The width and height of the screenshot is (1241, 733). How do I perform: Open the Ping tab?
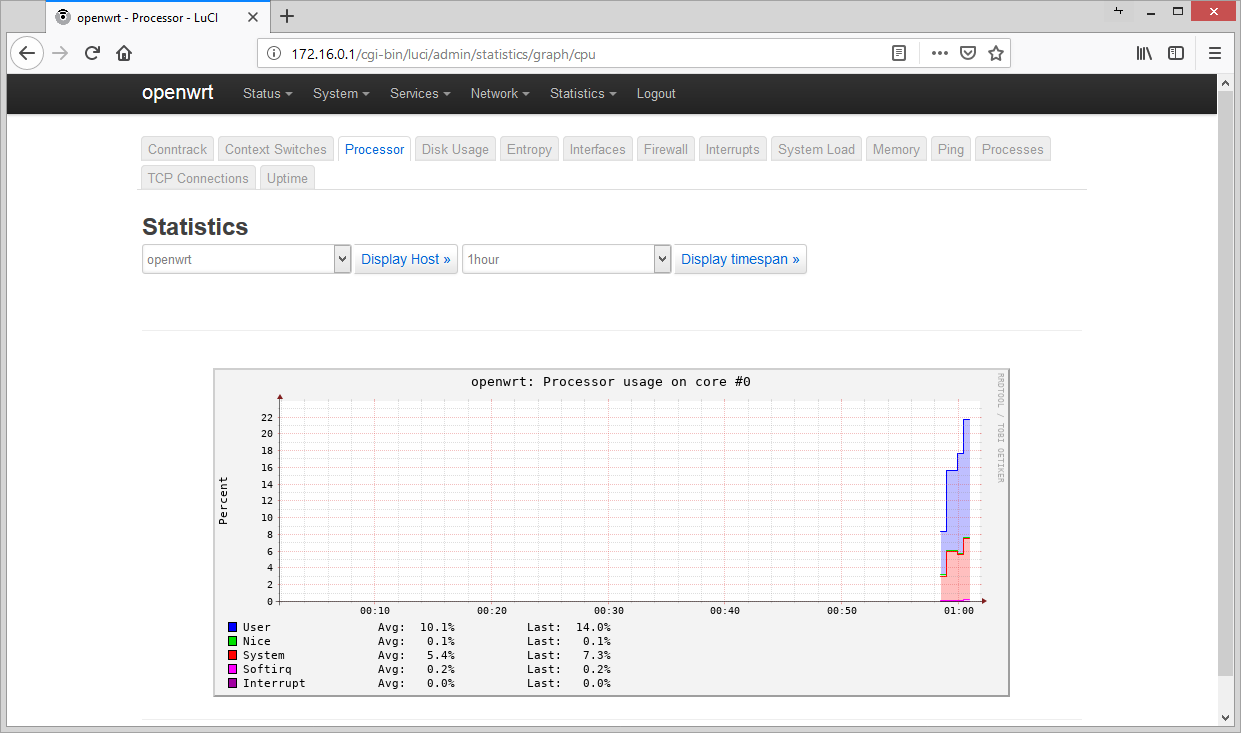pos(951,149)
